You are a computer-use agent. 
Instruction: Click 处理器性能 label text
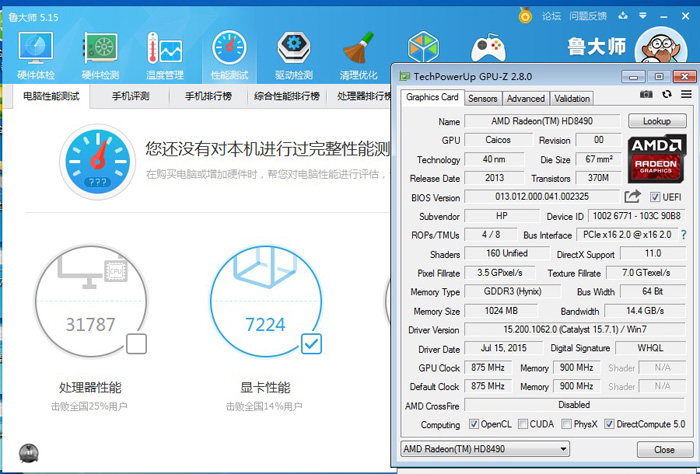[x=90, y=387]
